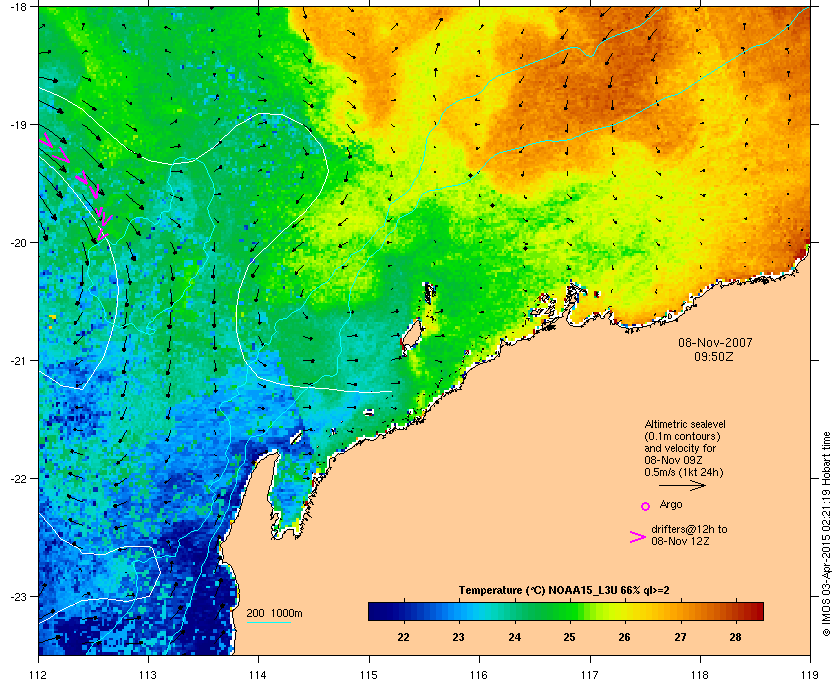
Task: Click the longitude axis label 116
Action: (479, 675)
